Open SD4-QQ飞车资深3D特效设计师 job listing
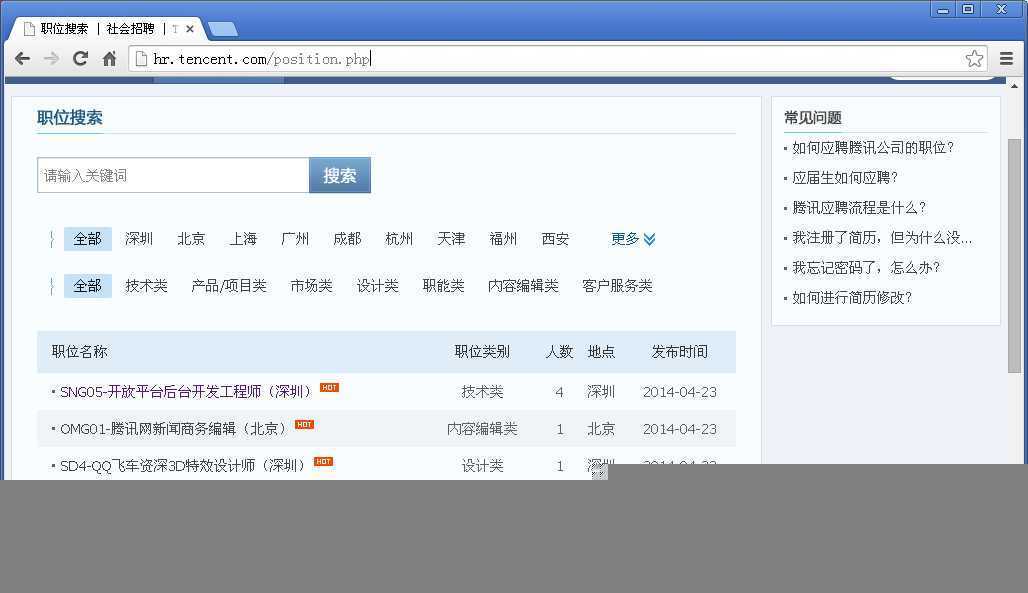Screen dimensions: 1028x593 click(182, 466)
